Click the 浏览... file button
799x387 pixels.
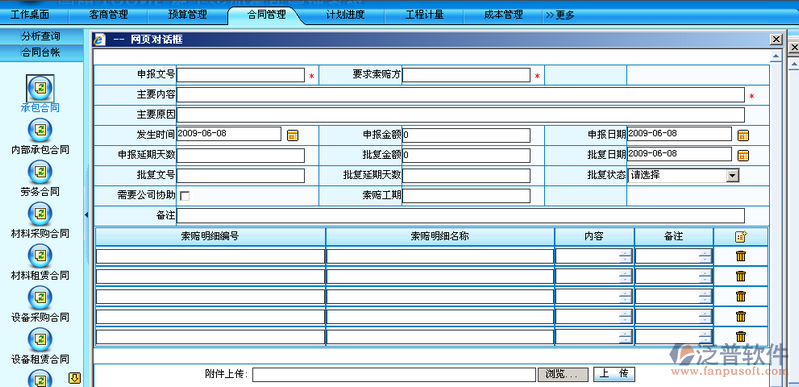[563, 374]
